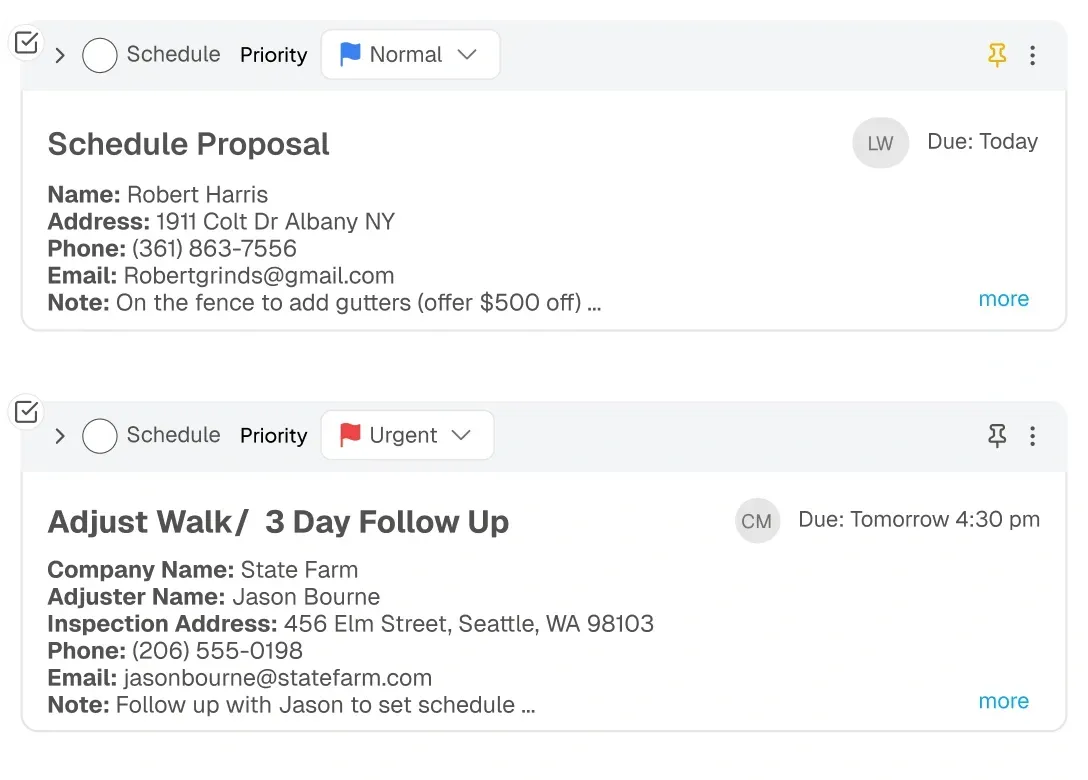Click Schedule label in Urgent priority row

173,434
